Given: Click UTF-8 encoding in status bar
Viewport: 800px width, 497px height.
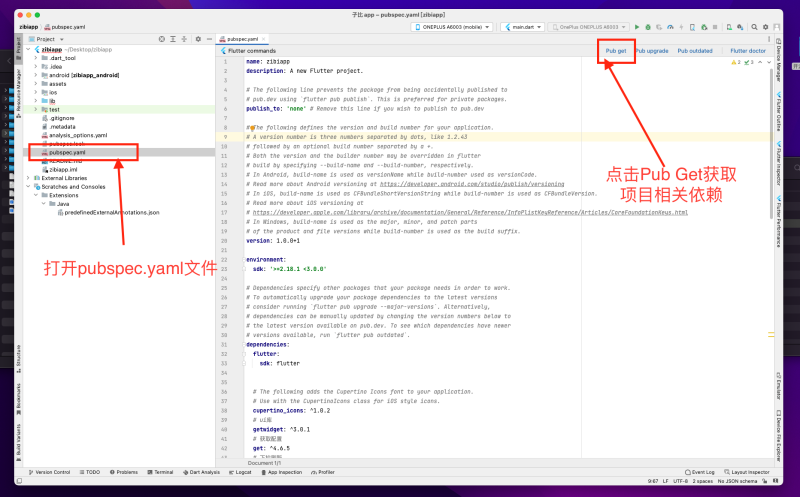Looking at the screenshot, I should 681,481.
